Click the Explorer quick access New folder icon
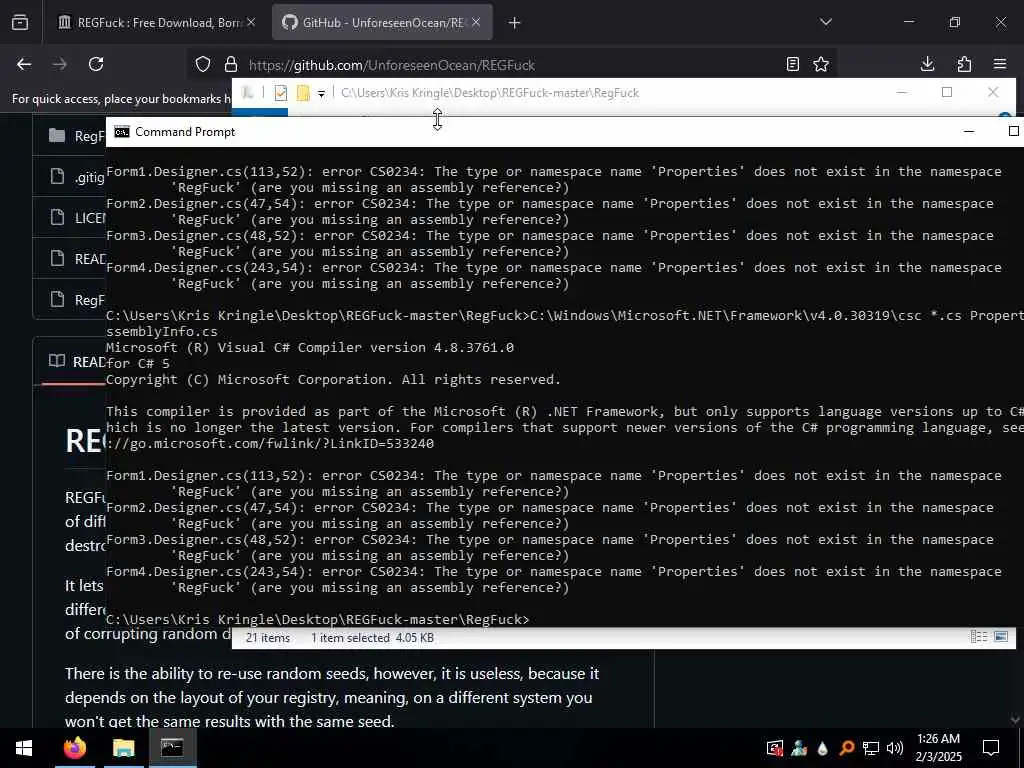The image size is (1024, 768). point(303,93)
